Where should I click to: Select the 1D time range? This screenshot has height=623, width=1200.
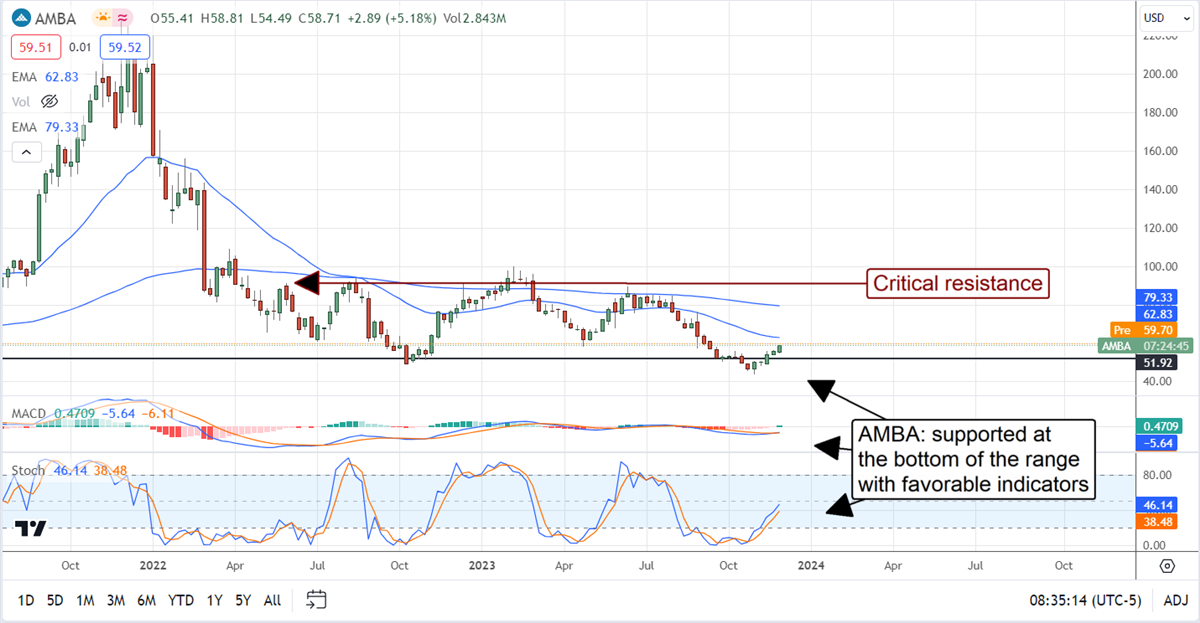[26, 600]
